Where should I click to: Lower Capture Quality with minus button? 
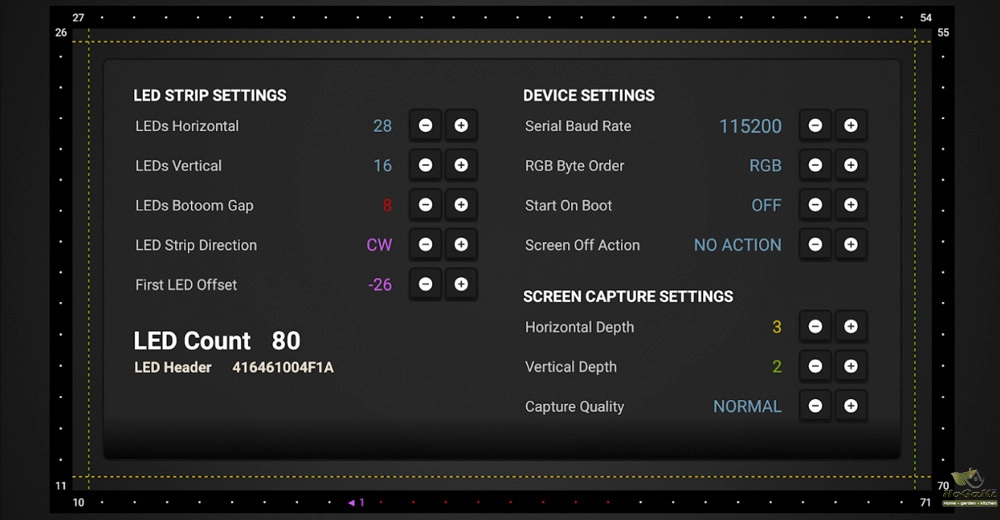click(x=815, y=406)
